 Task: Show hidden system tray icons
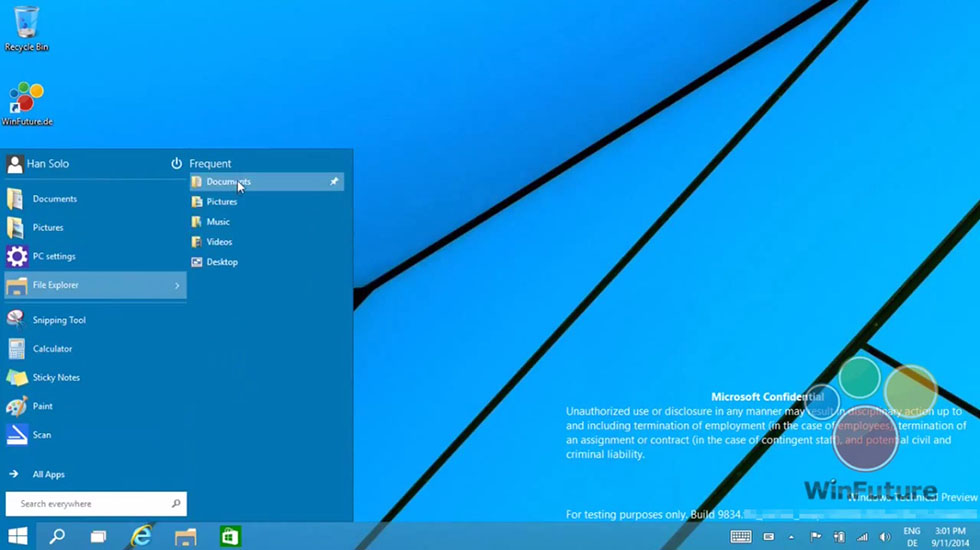791,537
